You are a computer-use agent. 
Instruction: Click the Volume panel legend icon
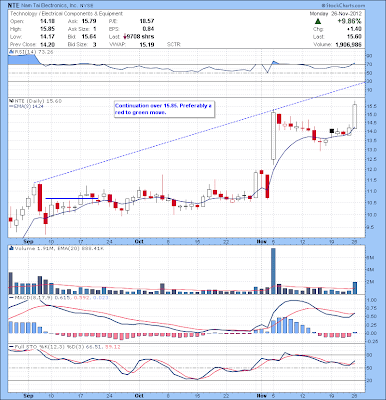[x=11, y=248]
